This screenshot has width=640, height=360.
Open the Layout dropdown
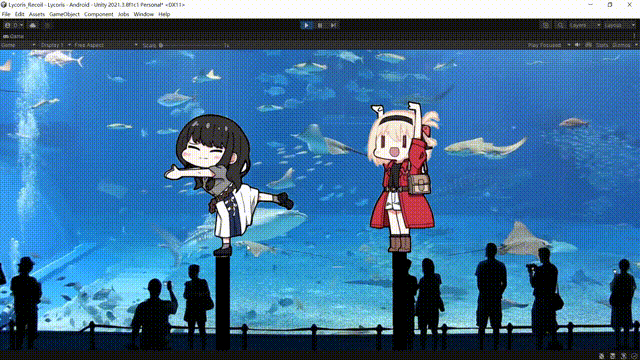(x=620, y=25)
